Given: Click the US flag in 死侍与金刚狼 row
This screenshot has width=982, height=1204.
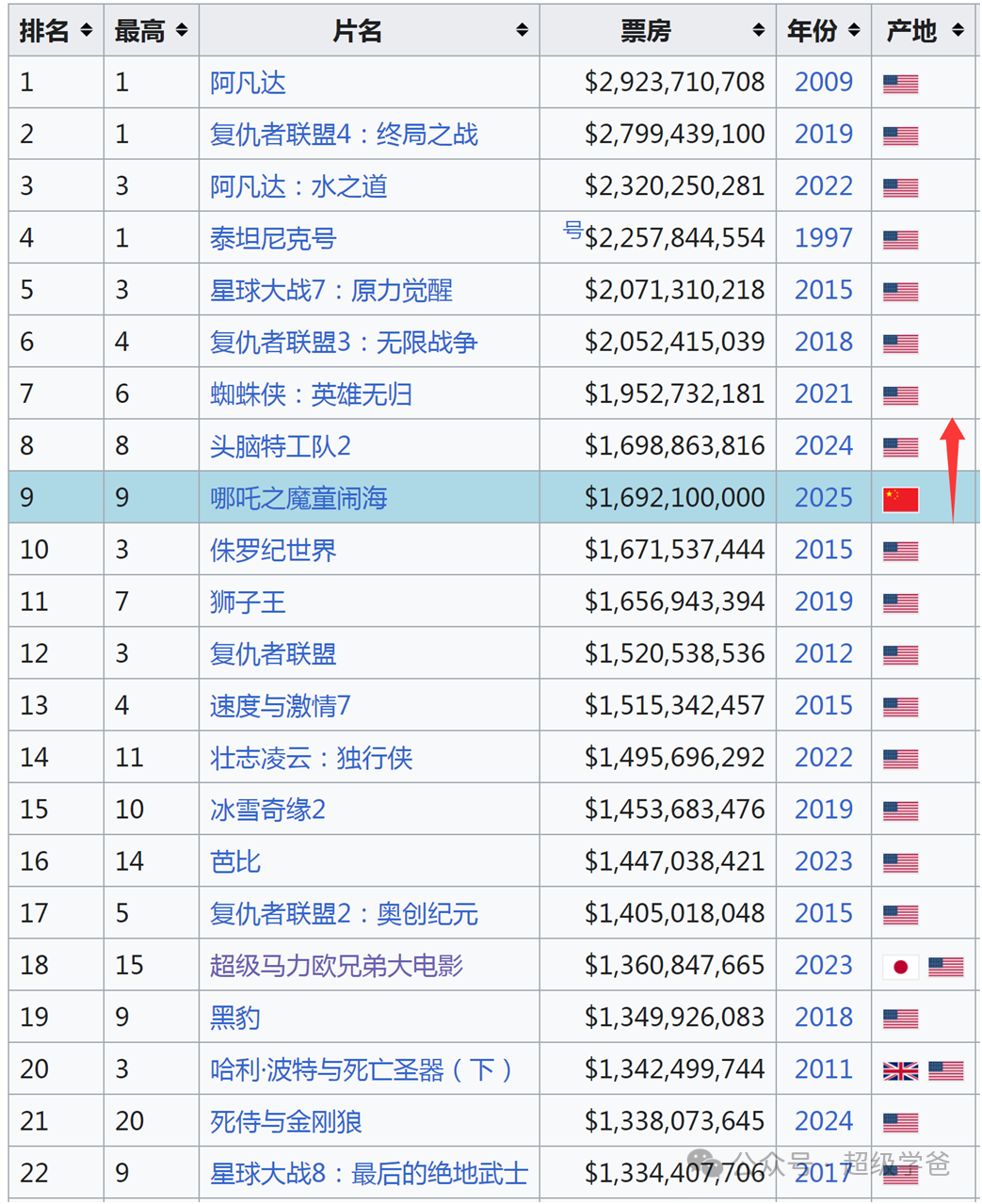Looking at the screenshot, I should click(901, 1123).
